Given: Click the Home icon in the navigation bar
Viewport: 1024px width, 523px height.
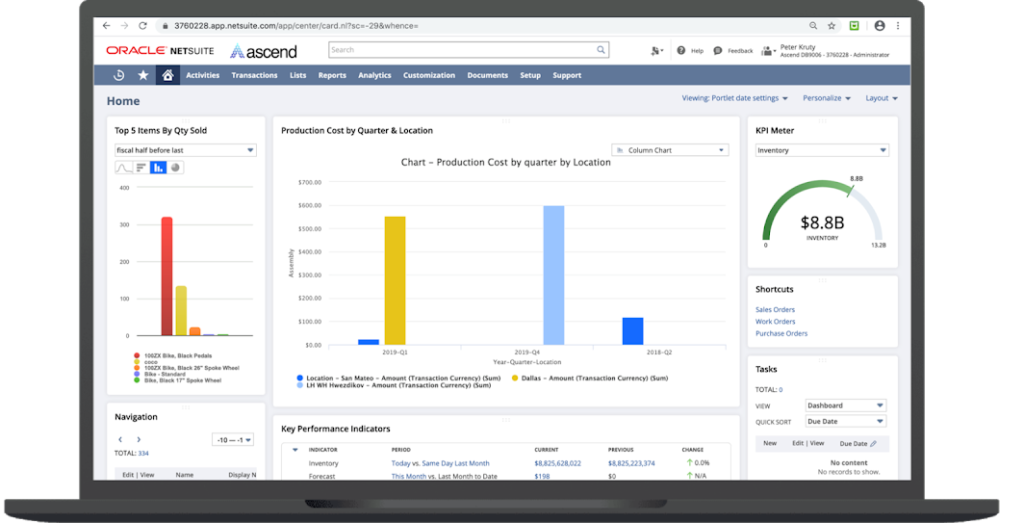Looking at the screenshot, I should (x=168, y=75).
